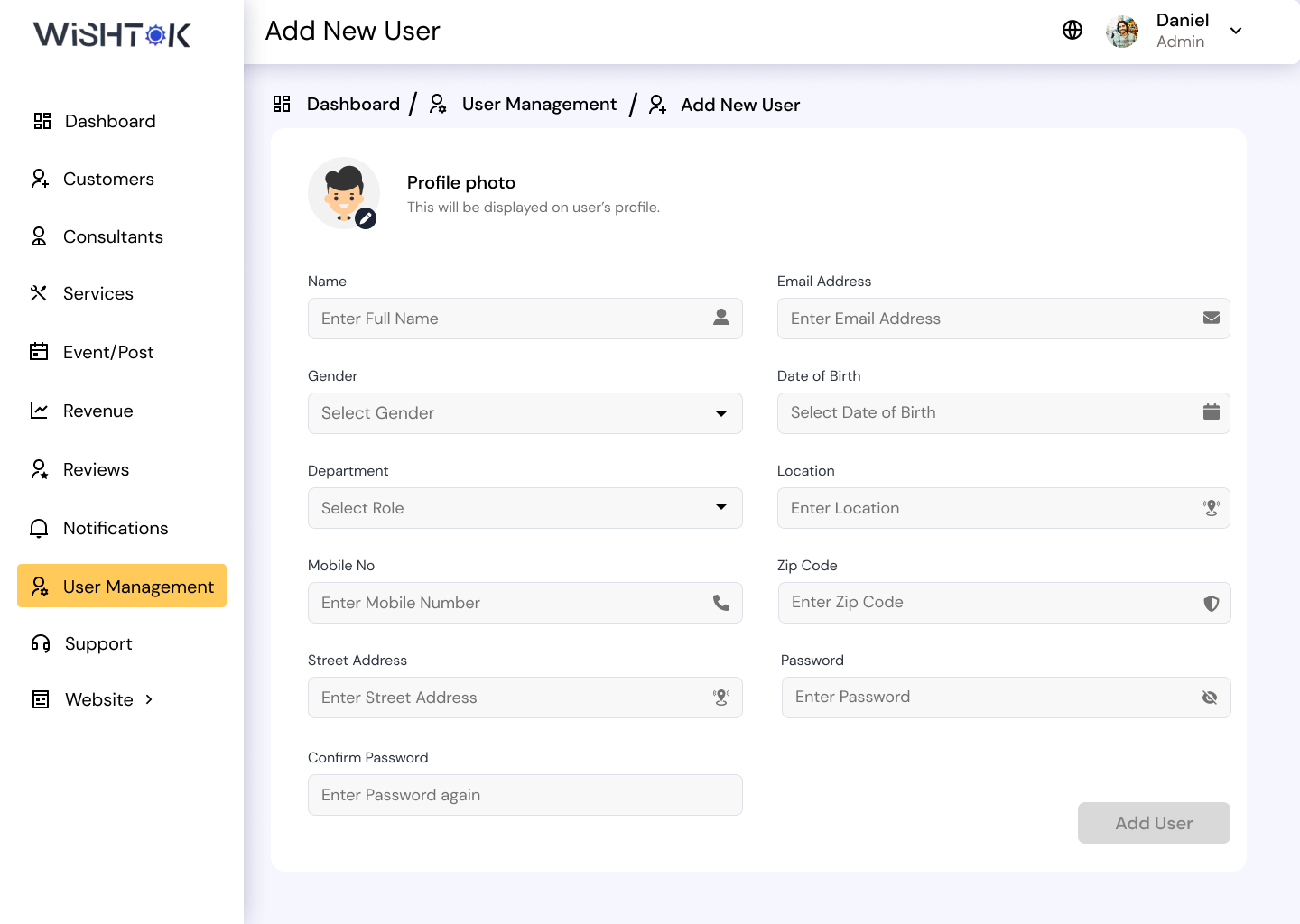Click the phone icon in Mobile No field
Screen dimensions: 1300x924
pos(720,603)
